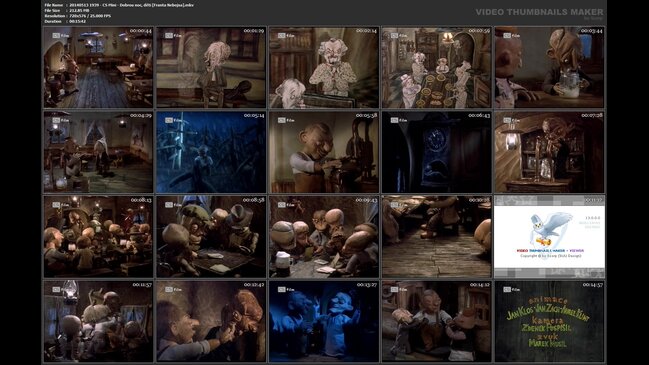Choose the 00:03:44 frame with glass jar
Screen dimensions: 649x365
tap(549, 67)
